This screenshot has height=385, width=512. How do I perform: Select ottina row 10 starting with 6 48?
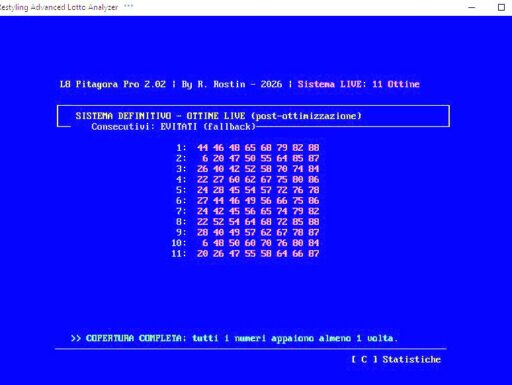click(x=246, y=243)
